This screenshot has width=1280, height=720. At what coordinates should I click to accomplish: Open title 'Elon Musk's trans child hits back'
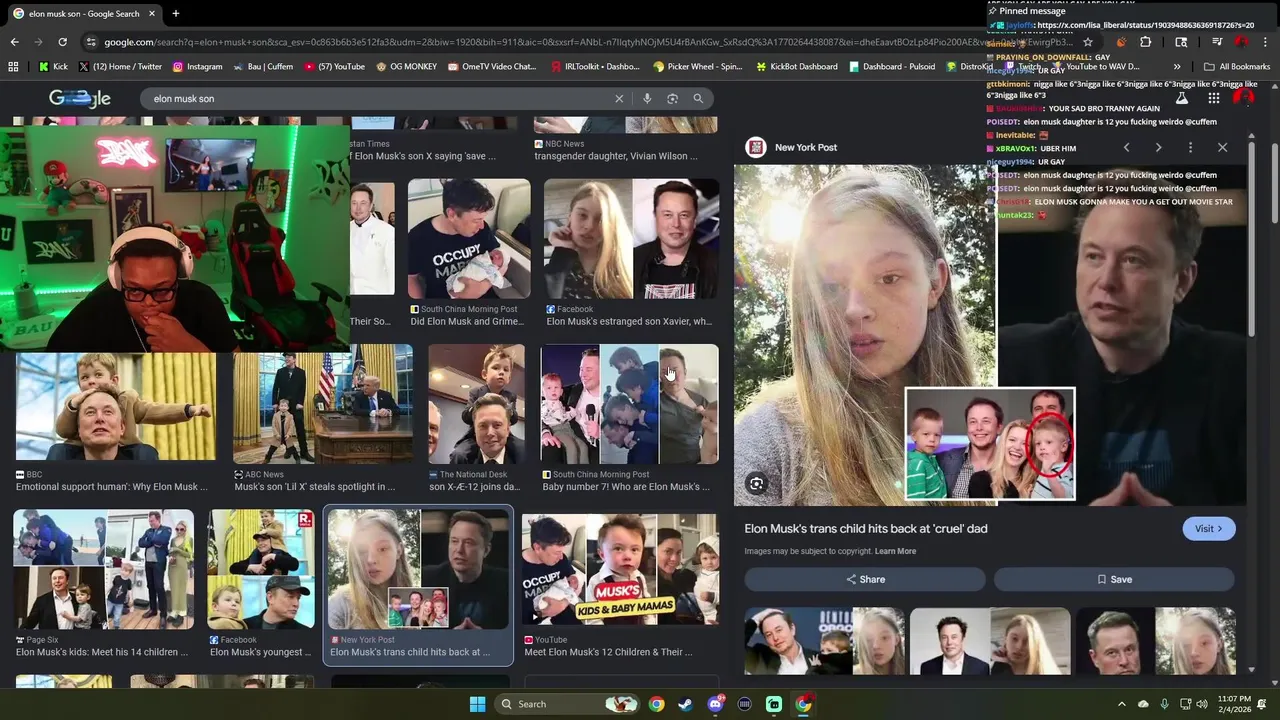tap(866, 528)
